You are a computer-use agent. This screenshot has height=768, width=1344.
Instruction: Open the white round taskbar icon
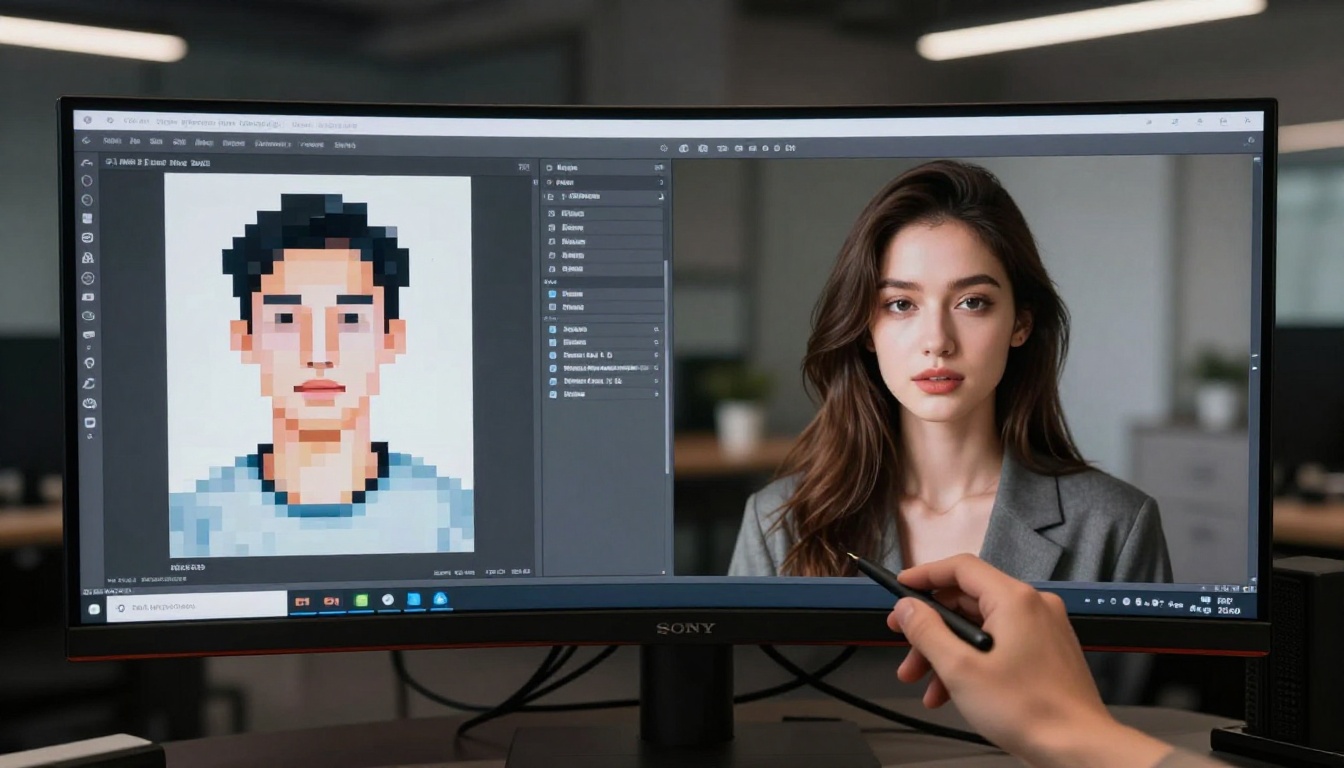point(387,600)
